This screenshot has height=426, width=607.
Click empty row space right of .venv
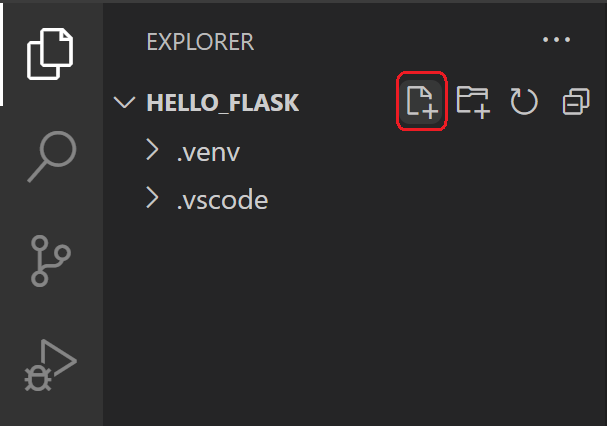click(x=420, y=152)
